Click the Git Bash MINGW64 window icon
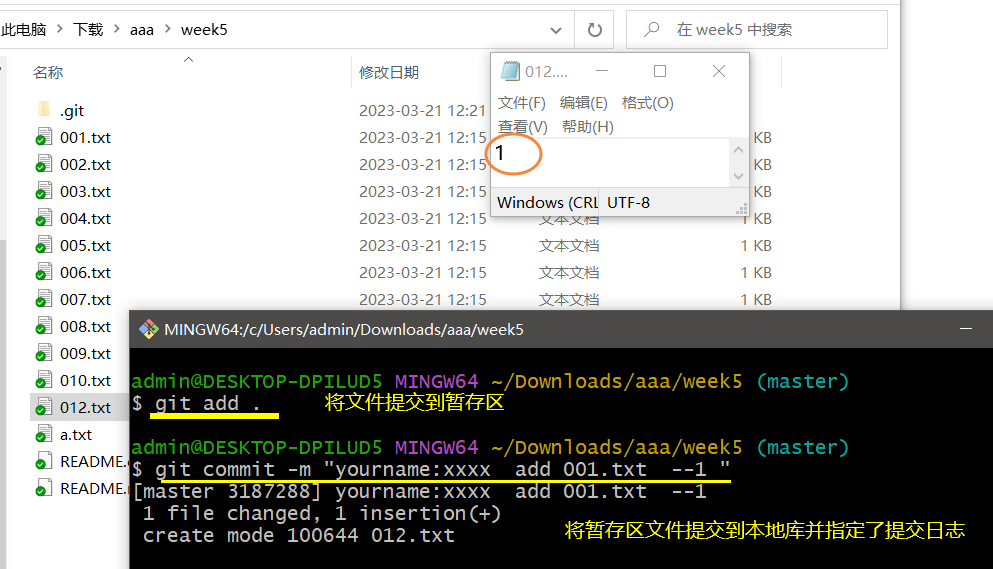The width and height of the screenshot is (993, 569). tap(149, 329)
